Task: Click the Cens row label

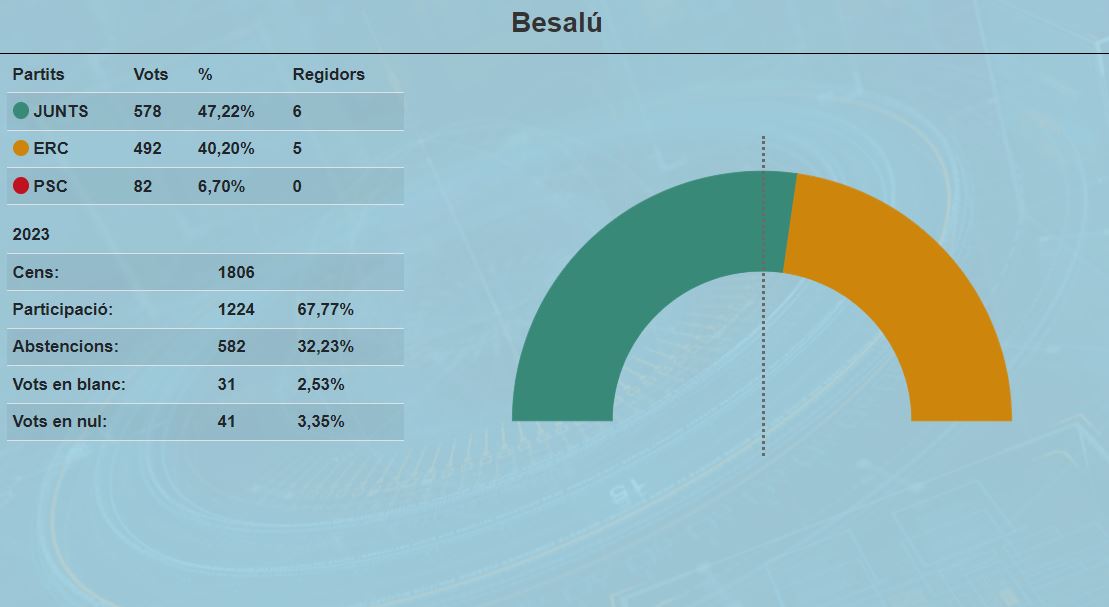Action: coord(36,272)
